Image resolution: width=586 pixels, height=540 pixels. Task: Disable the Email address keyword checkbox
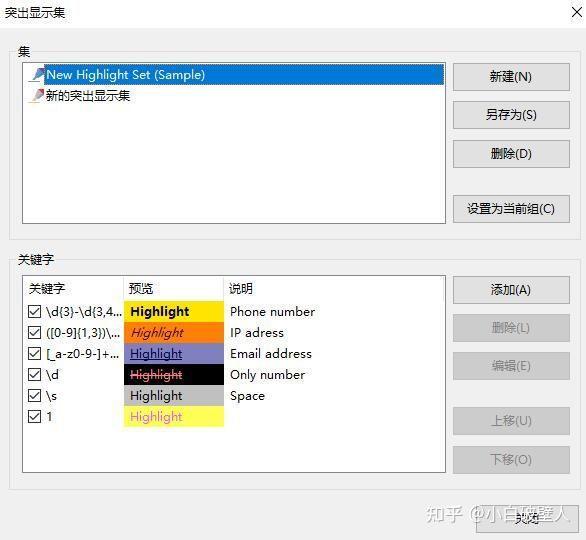[x=34, y=353]
